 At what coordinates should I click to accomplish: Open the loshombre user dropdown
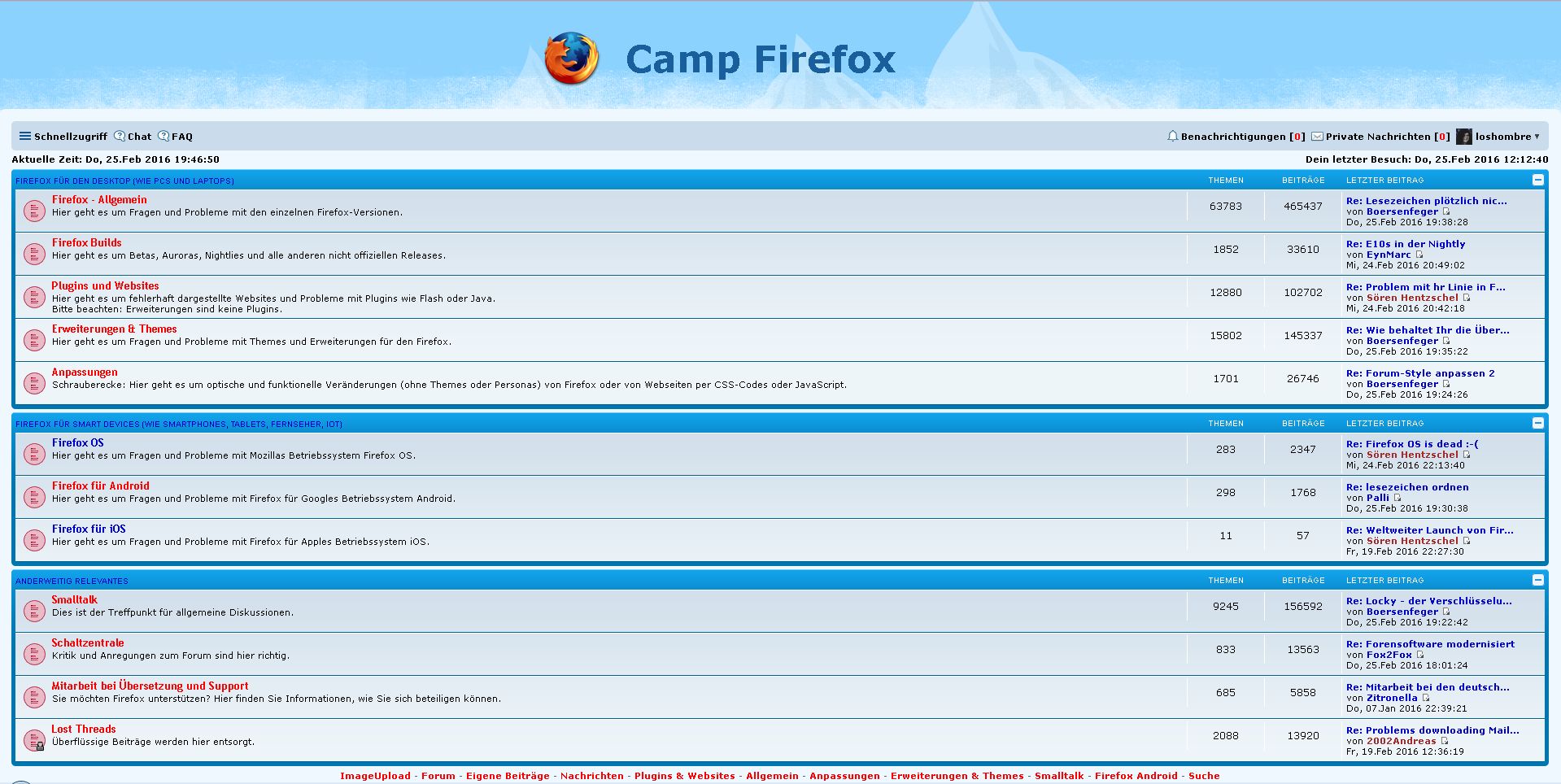click(x=1507, y=137)
